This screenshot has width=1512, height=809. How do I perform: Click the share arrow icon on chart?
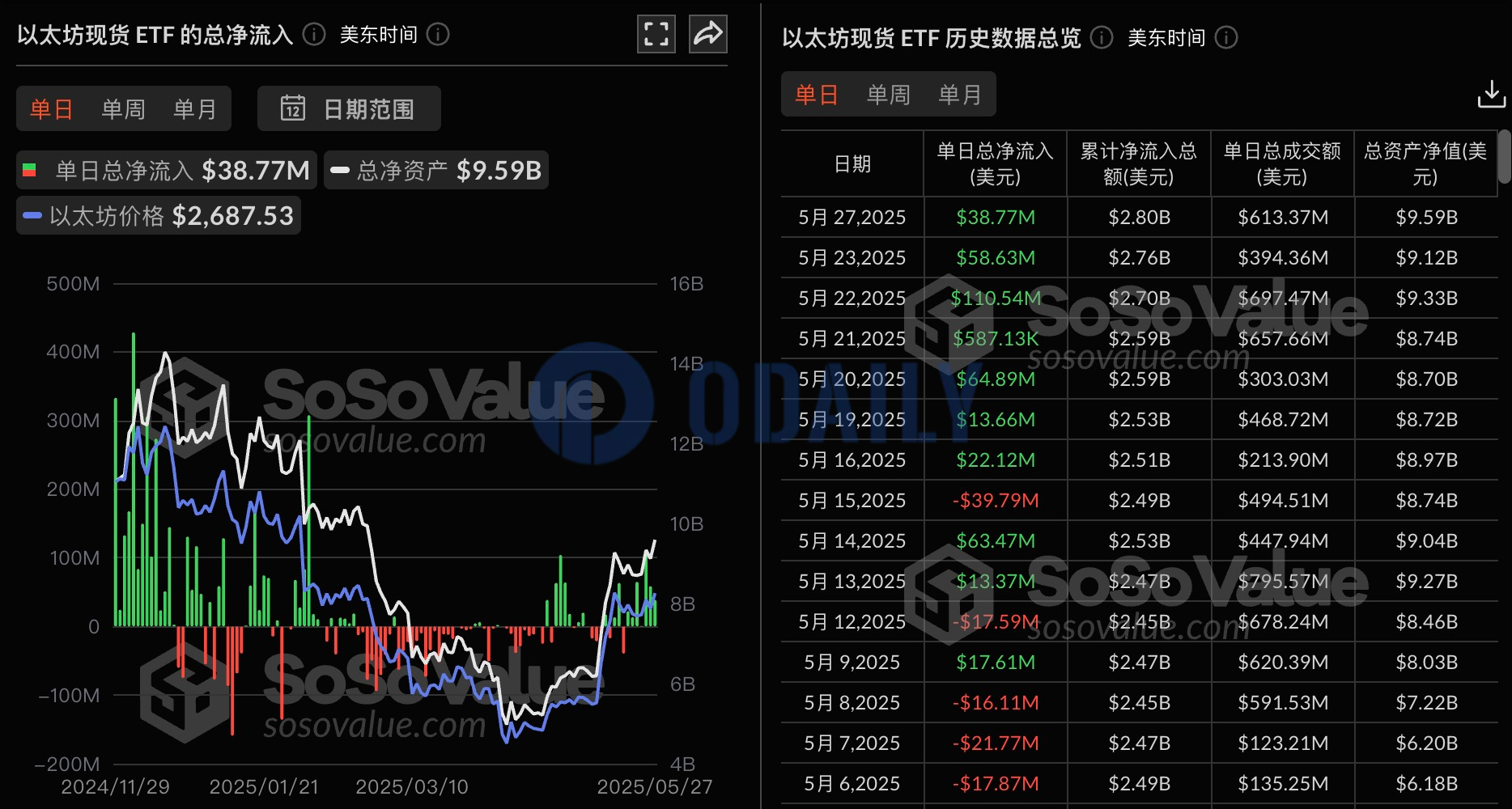(708, 34)
